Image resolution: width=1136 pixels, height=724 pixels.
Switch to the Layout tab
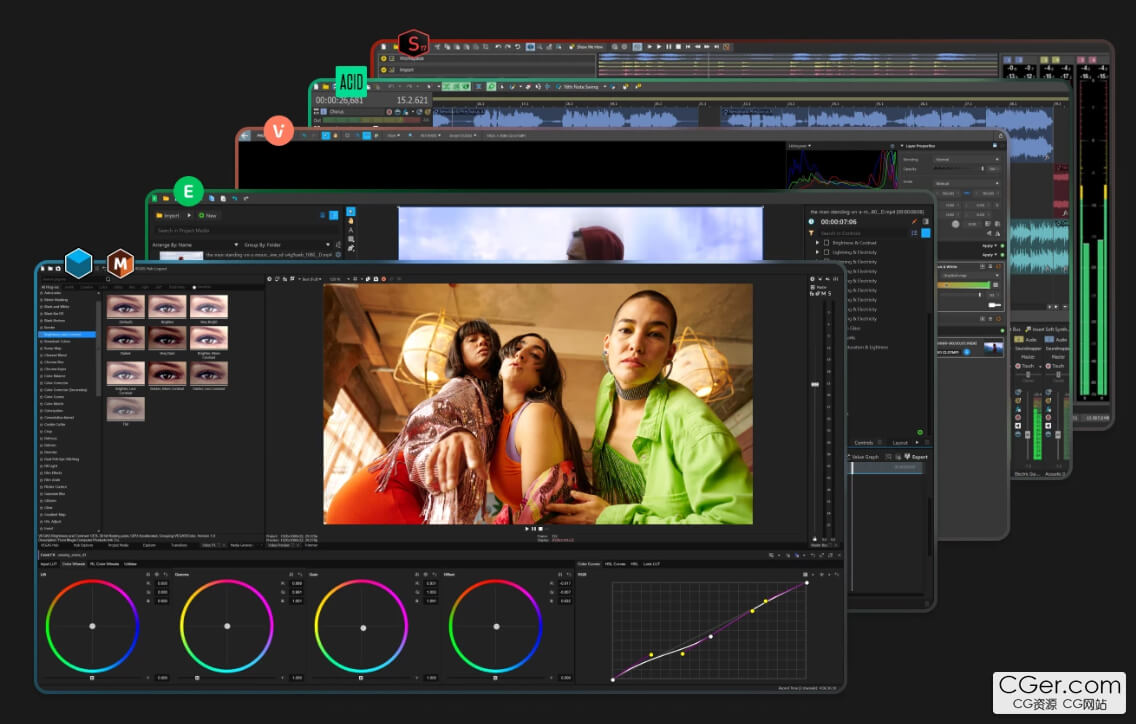pos(900,442)
